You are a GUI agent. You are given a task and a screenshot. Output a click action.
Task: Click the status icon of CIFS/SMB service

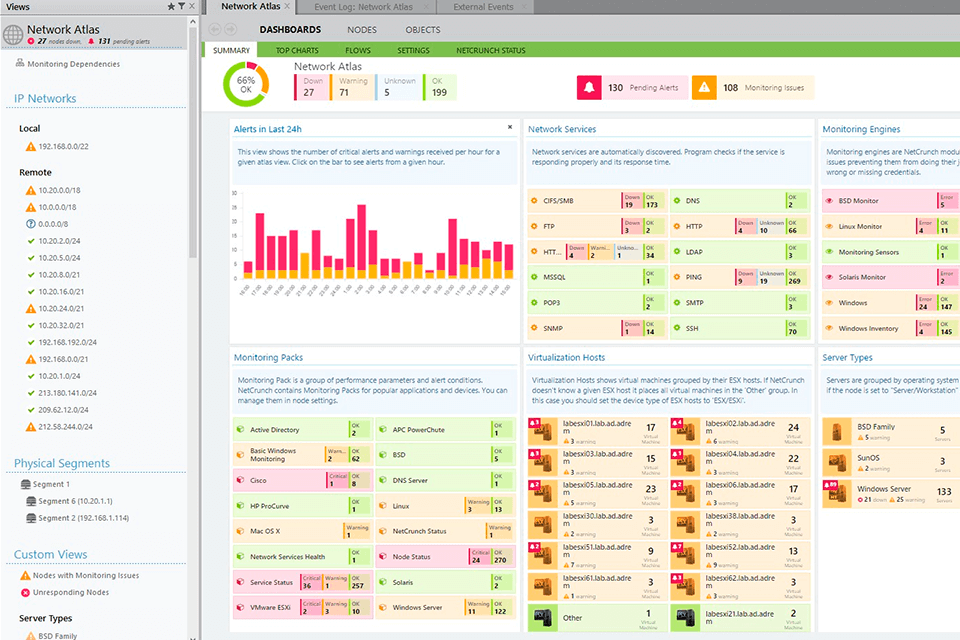tap(534, 200)
